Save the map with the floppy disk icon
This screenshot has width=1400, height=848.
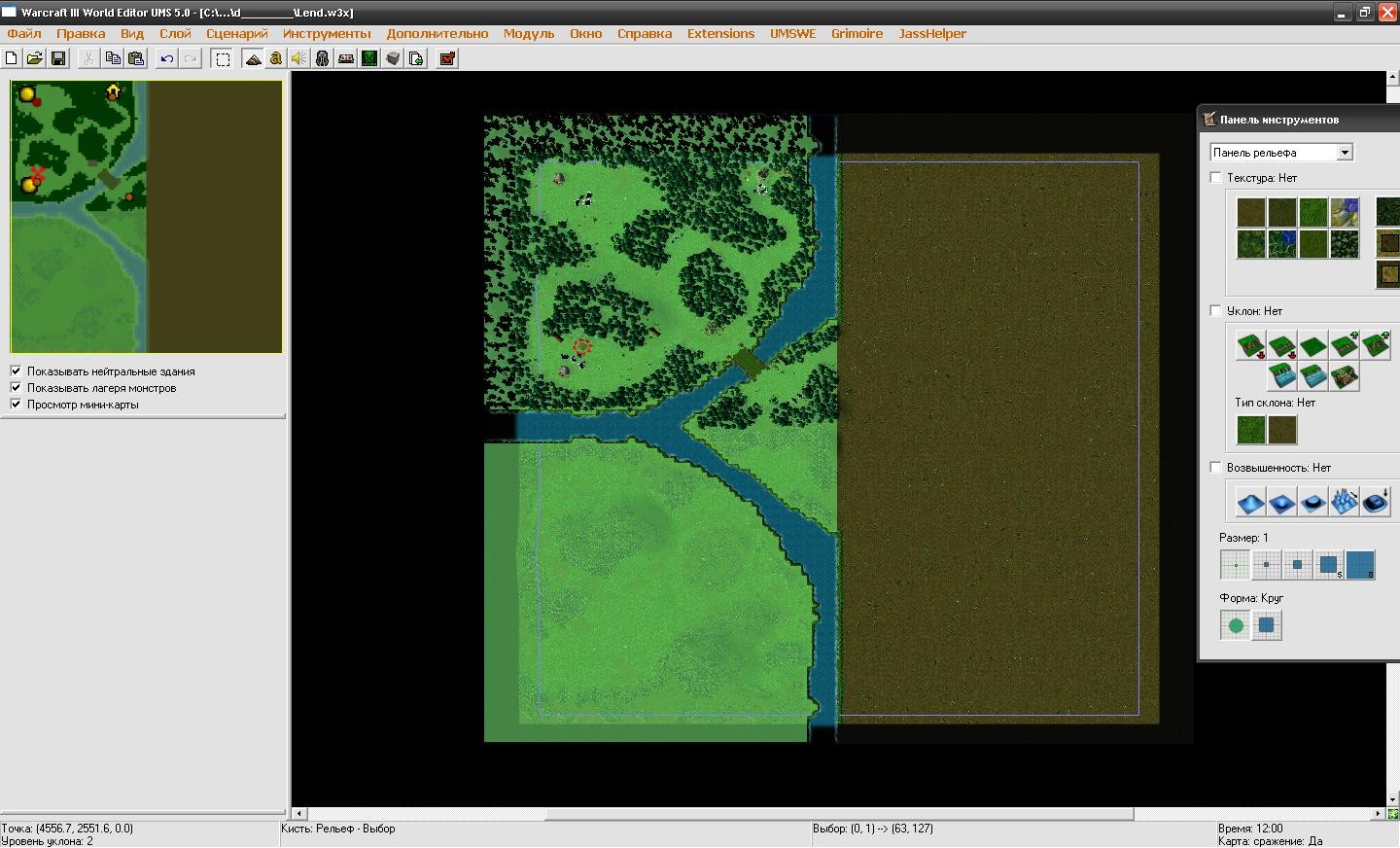58,58
